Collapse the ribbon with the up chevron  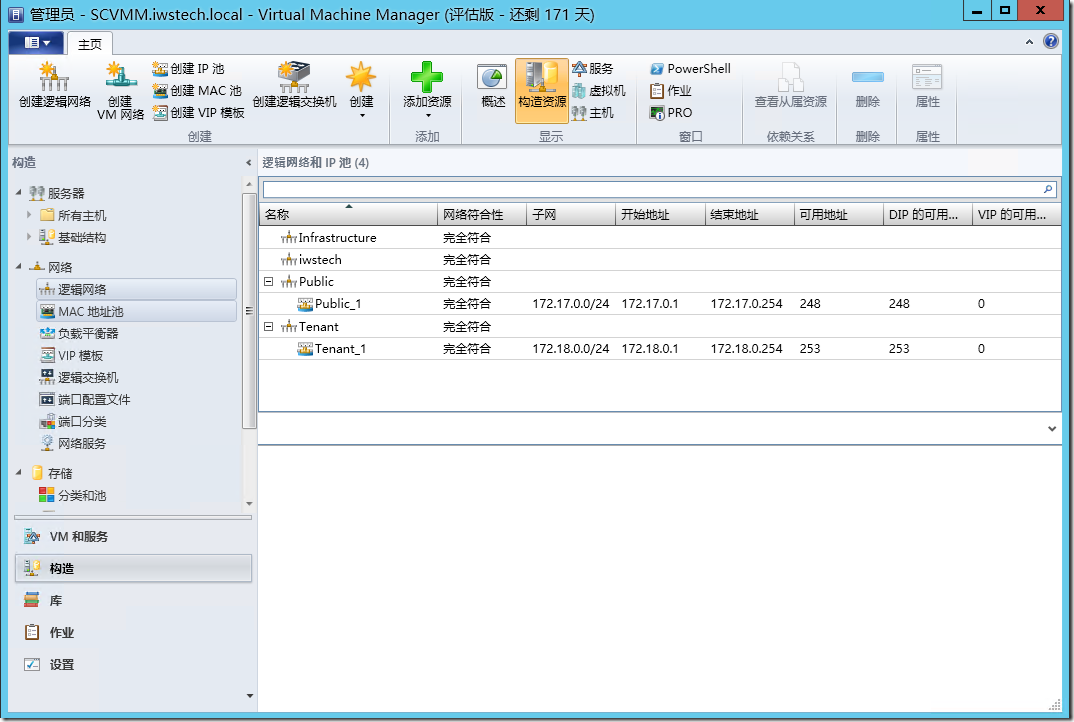coord(1029,42)
